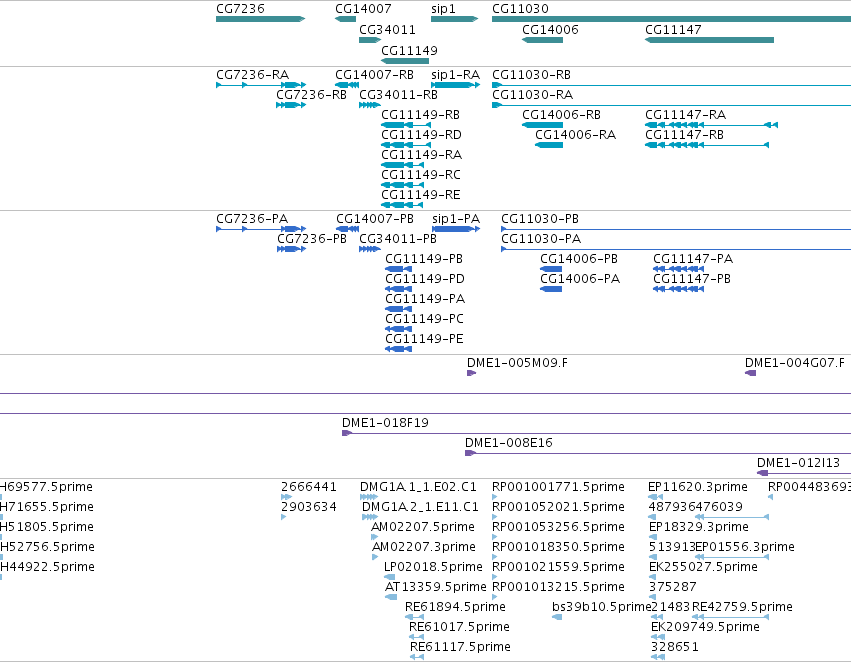Select protein CG11149-PD

pos(425,279)
